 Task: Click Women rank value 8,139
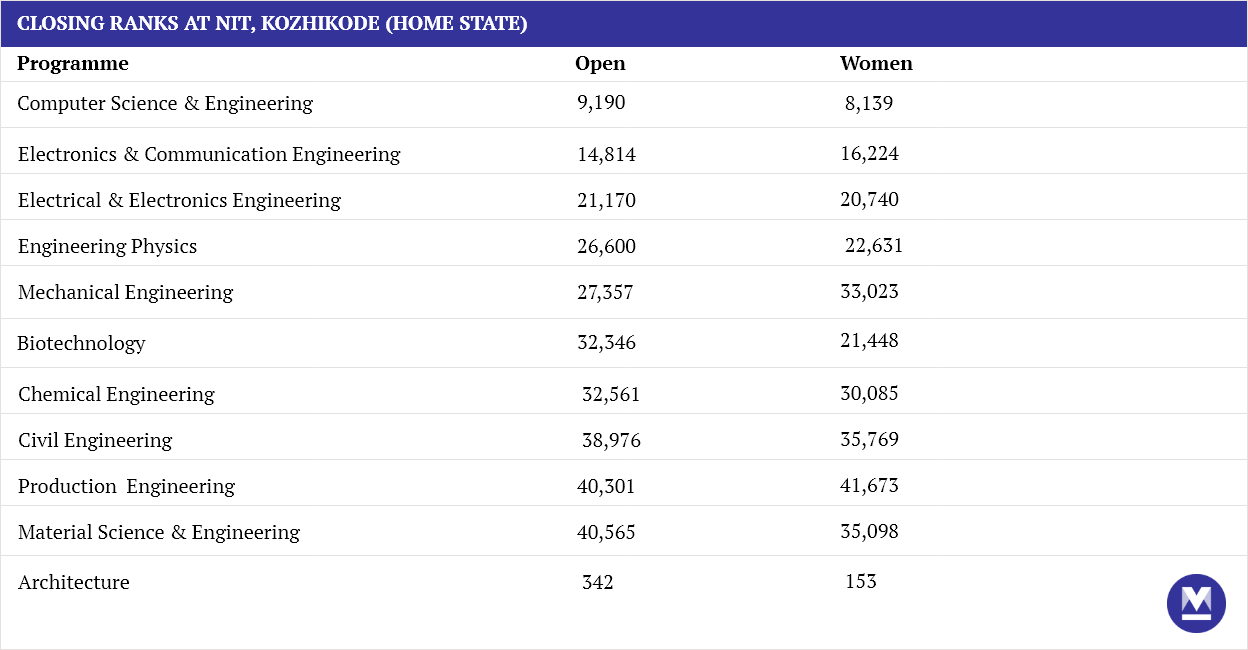[869, 103]
